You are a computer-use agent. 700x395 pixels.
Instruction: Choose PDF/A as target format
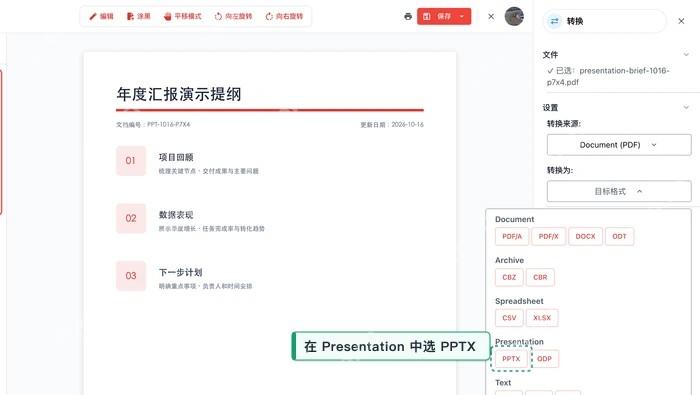[x=512, y=237]
